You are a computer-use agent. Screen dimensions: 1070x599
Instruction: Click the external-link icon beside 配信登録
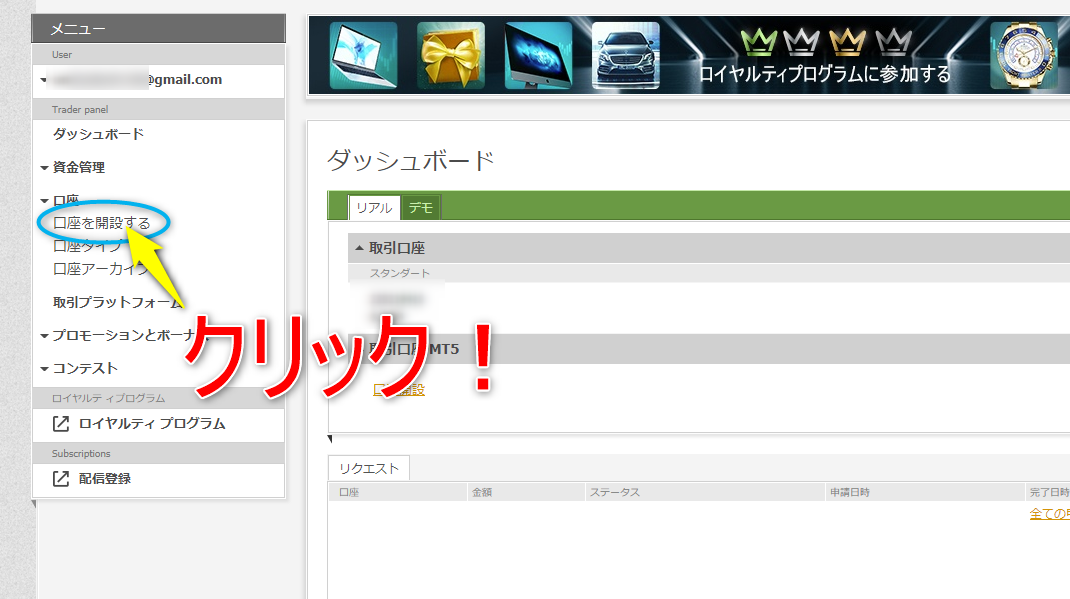(x=61, y=479)
